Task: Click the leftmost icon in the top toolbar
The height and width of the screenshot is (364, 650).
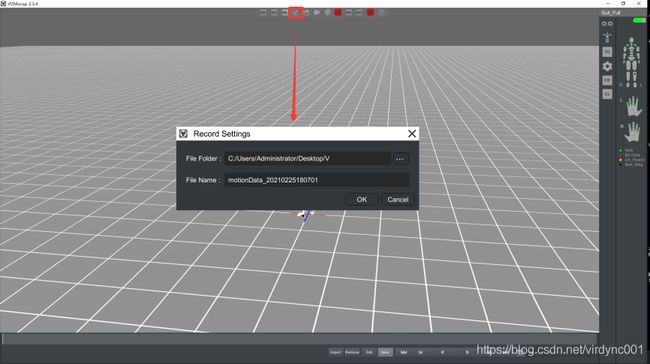Action: [263, 12]
